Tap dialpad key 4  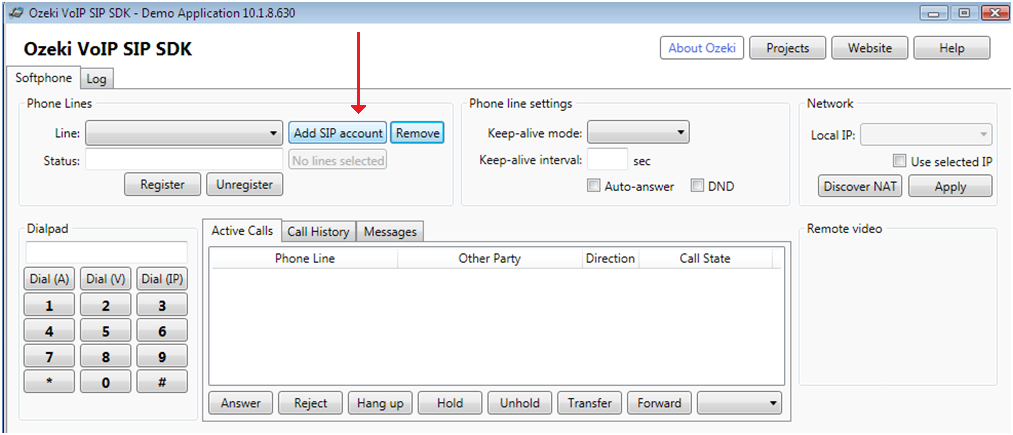(49, 331)
